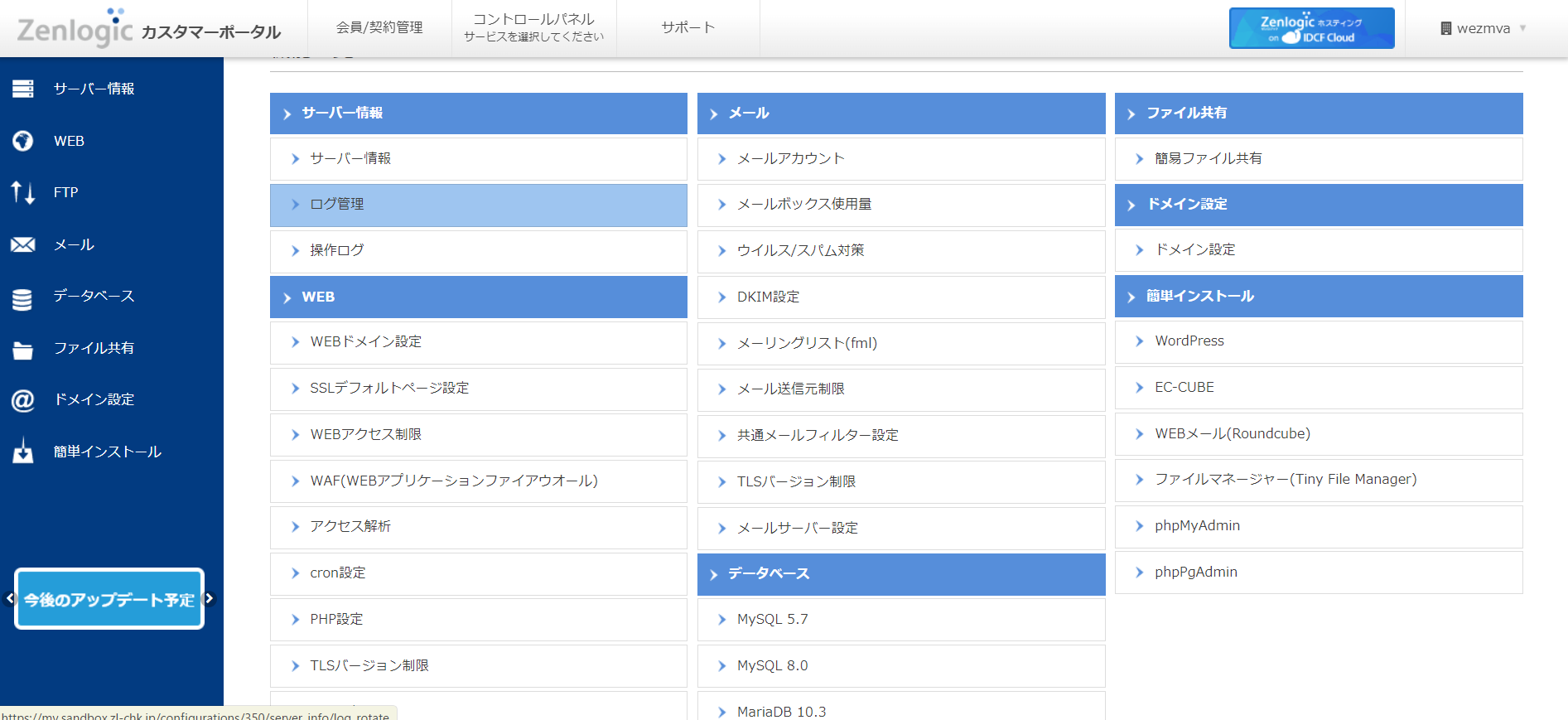This screenshot has height=720, width=1568.
Task: Click the server info icon in sidebar
Action: pyautogui.click(x=23, y=89)
